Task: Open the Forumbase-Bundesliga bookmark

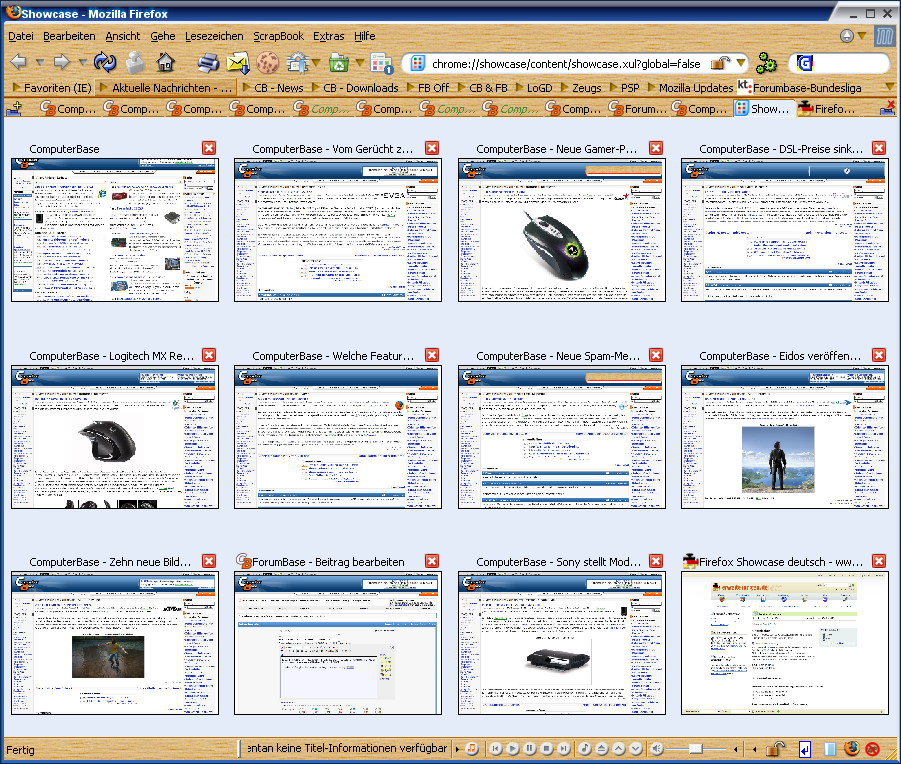Action: pyautogui.click(x=800, y=87)
